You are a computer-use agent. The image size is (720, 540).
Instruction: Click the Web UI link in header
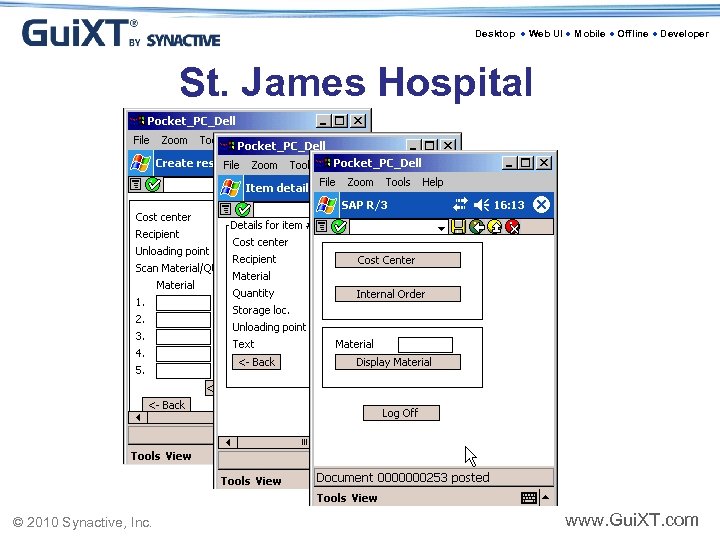[545, 34]
